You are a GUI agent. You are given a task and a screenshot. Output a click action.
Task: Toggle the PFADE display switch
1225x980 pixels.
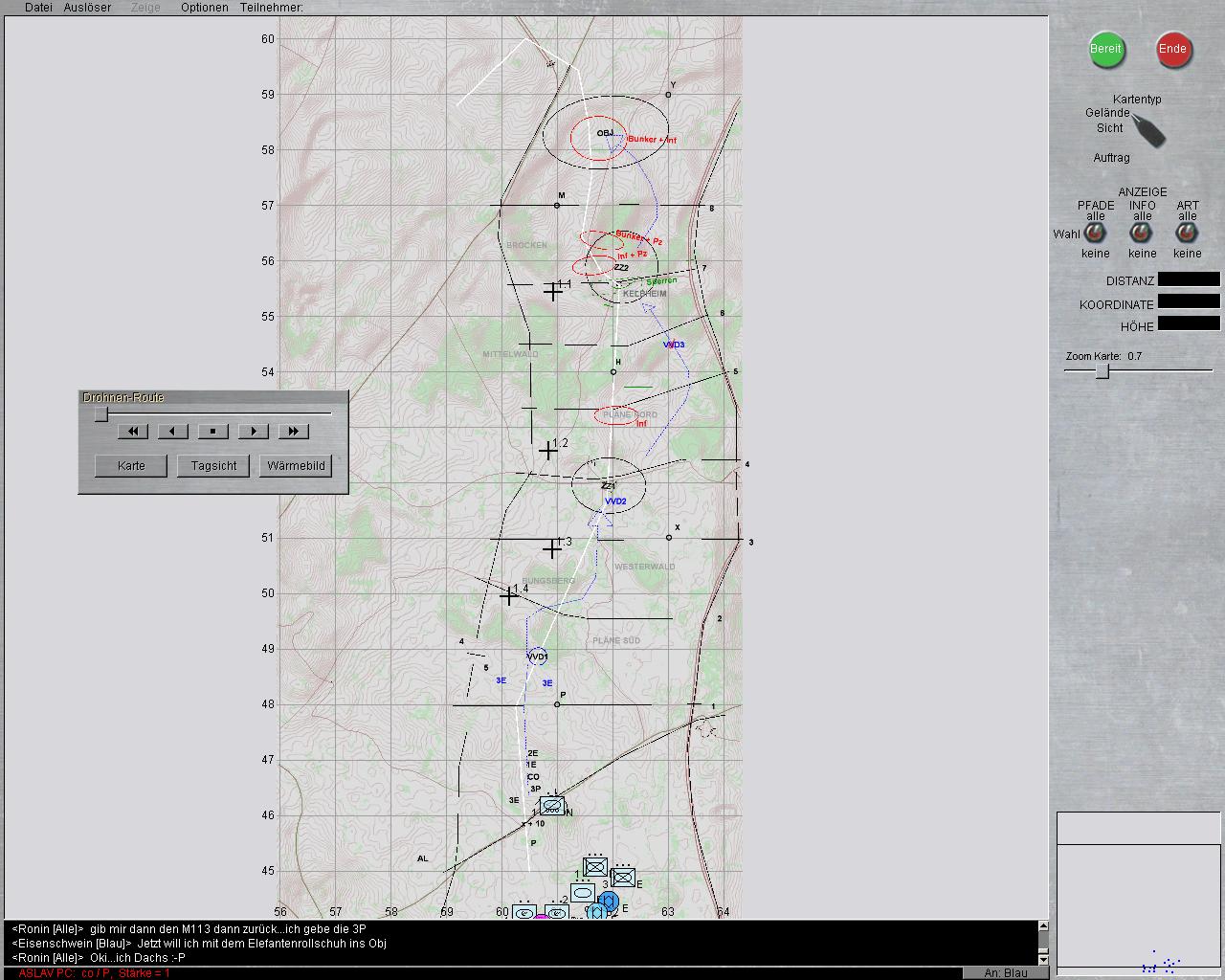(x=1096, y=234)
